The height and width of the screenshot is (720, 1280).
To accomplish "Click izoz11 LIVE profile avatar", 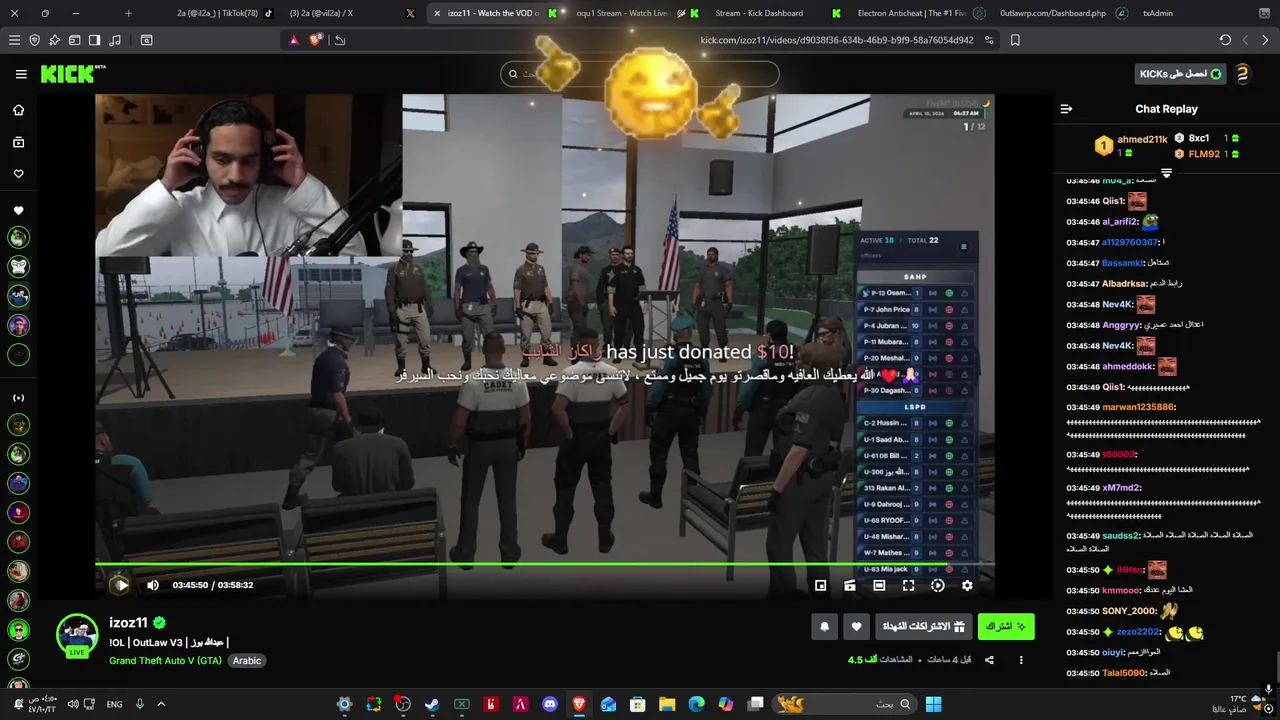I will 77,635.
